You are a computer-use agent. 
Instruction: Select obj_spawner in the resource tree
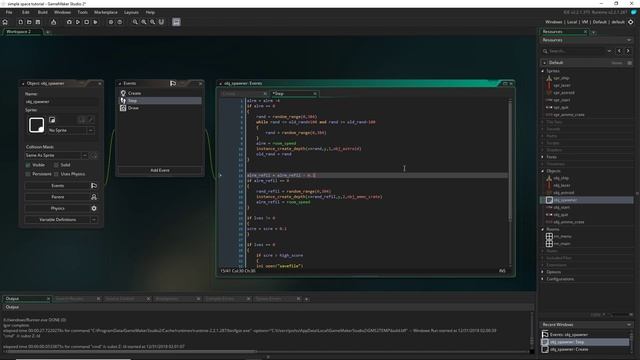click(587, 200)
